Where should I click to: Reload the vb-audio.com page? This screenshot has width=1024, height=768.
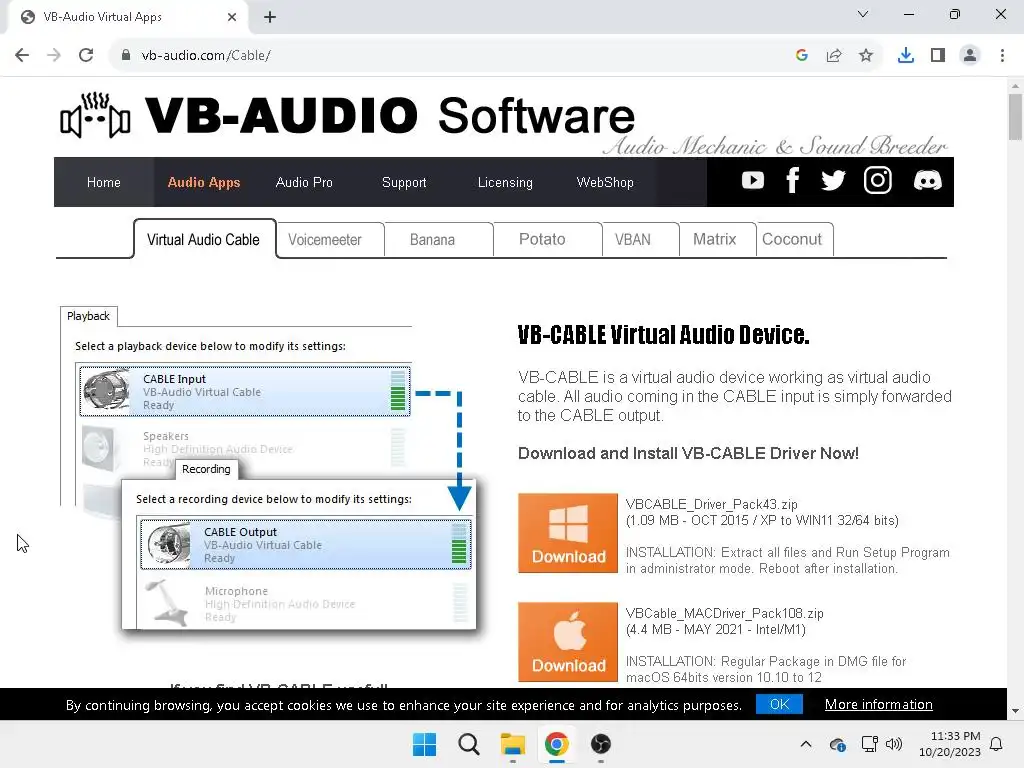point(86,55)
